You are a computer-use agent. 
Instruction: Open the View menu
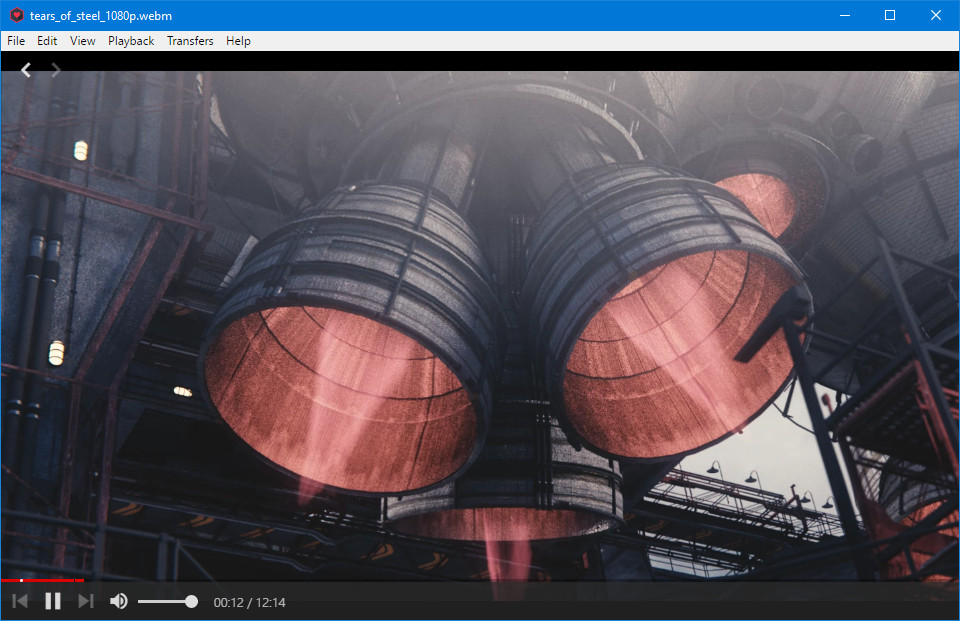[83, 41]
